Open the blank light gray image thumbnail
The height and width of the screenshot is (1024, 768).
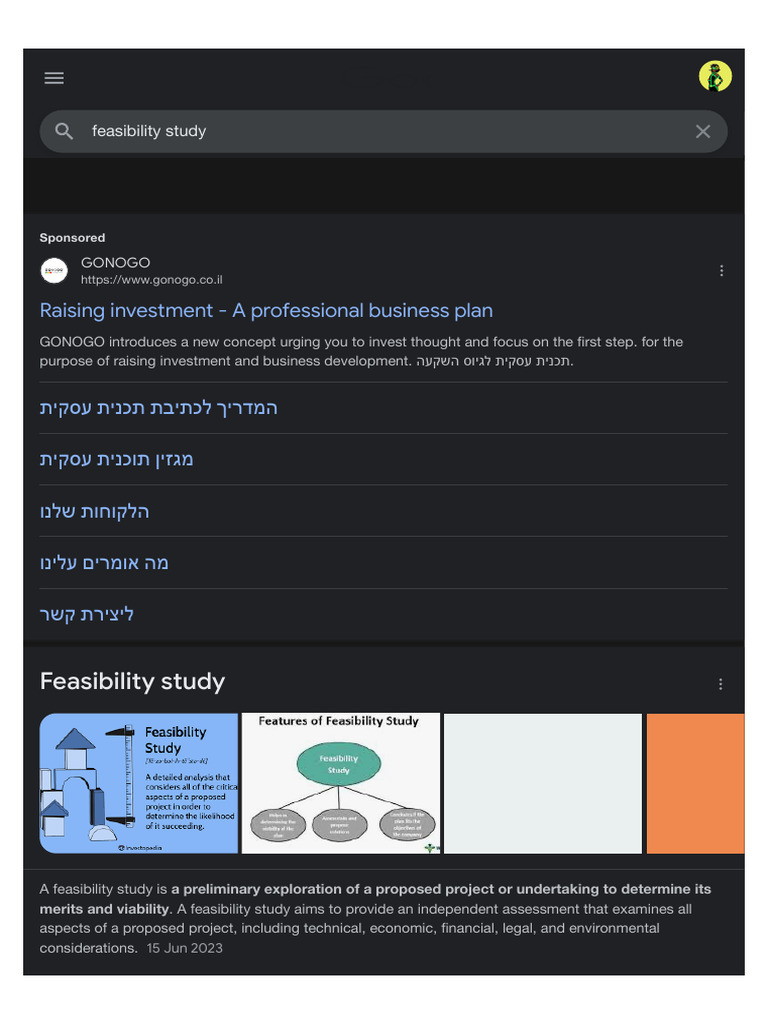point(542,783)
